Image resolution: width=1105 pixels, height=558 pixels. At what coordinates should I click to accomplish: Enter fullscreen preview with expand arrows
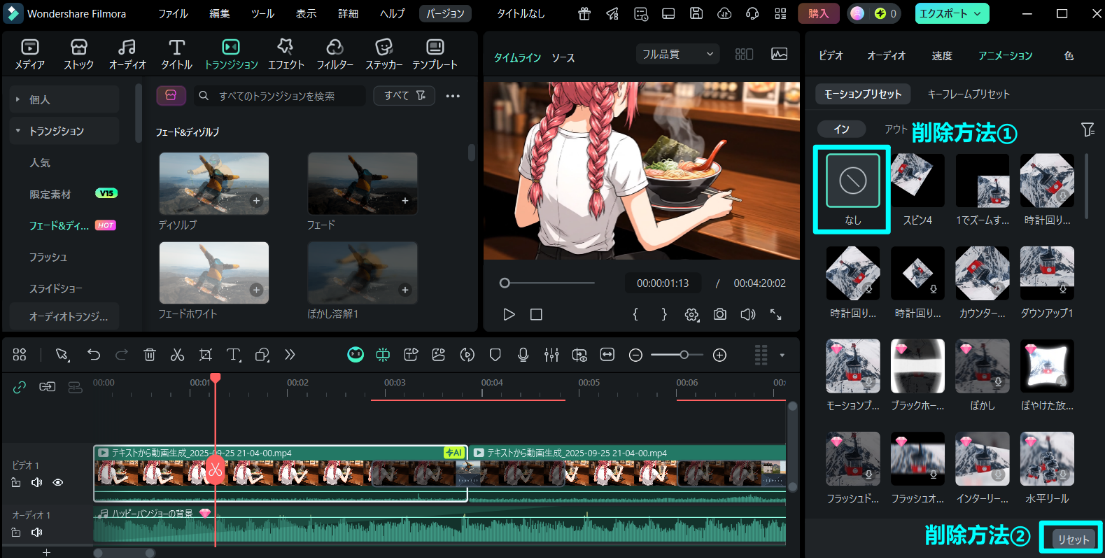[775, 315]
